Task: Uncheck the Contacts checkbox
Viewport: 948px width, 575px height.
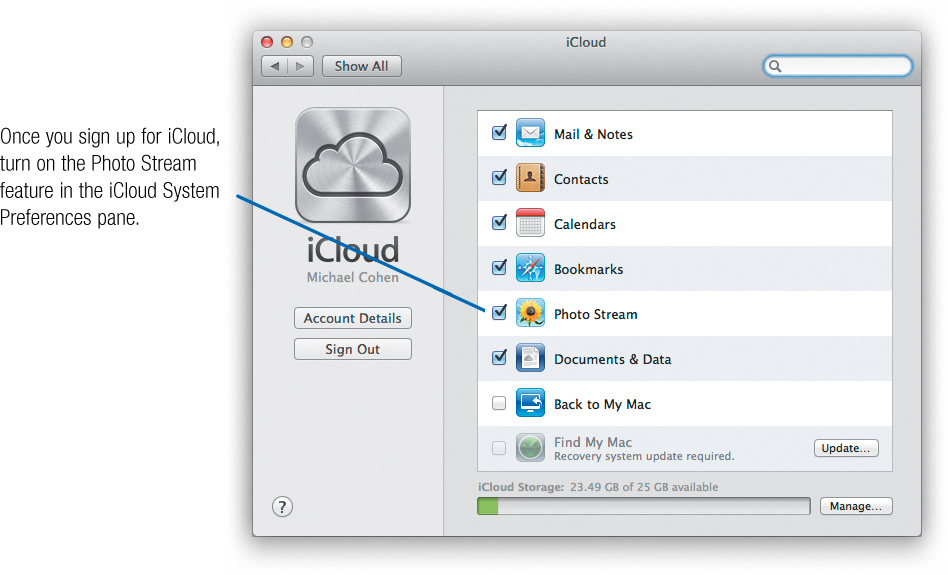Action: click(499, 177)
